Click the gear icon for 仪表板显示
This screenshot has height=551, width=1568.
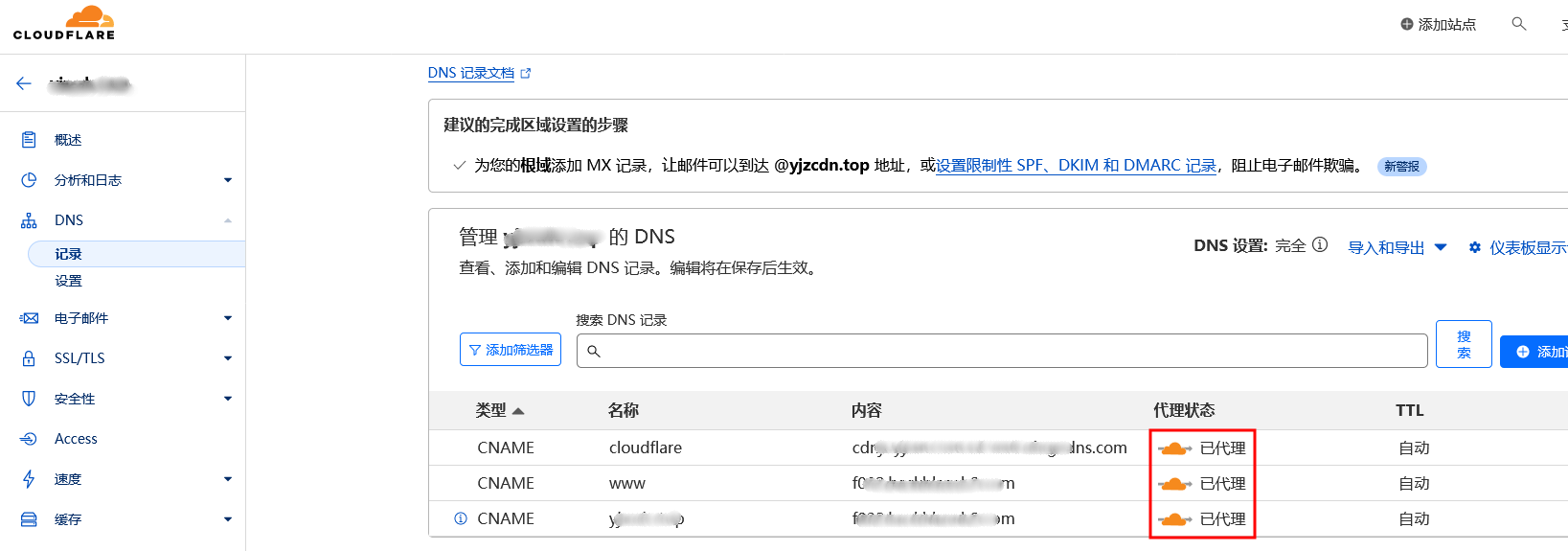click(1475, 248)
